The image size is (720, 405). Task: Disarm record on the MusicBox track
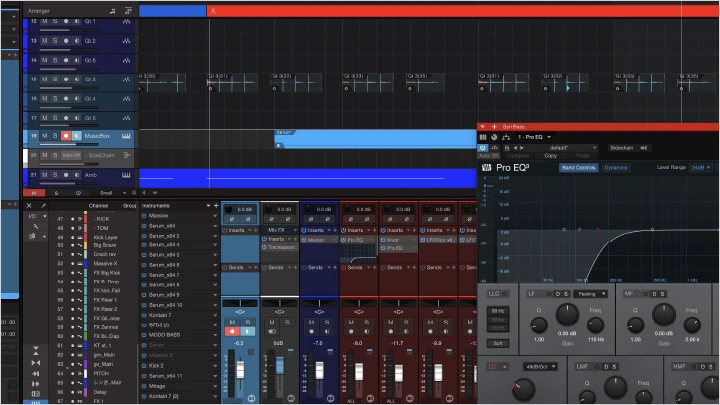[66, 136]
